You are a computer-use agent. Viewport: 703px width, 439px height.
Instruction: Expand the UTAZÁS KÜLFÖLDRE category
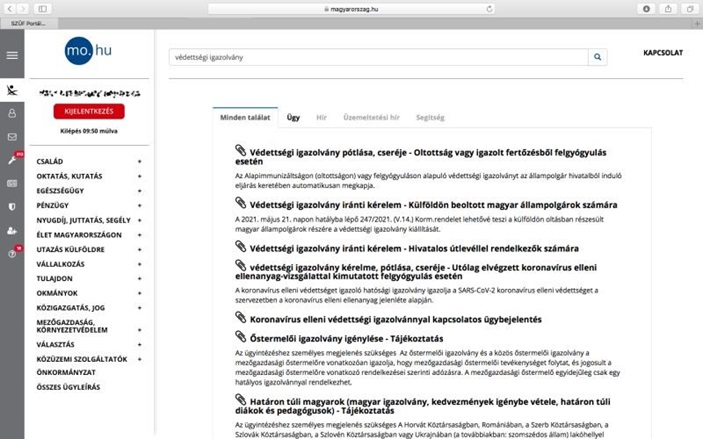click(x=140, y=249)
